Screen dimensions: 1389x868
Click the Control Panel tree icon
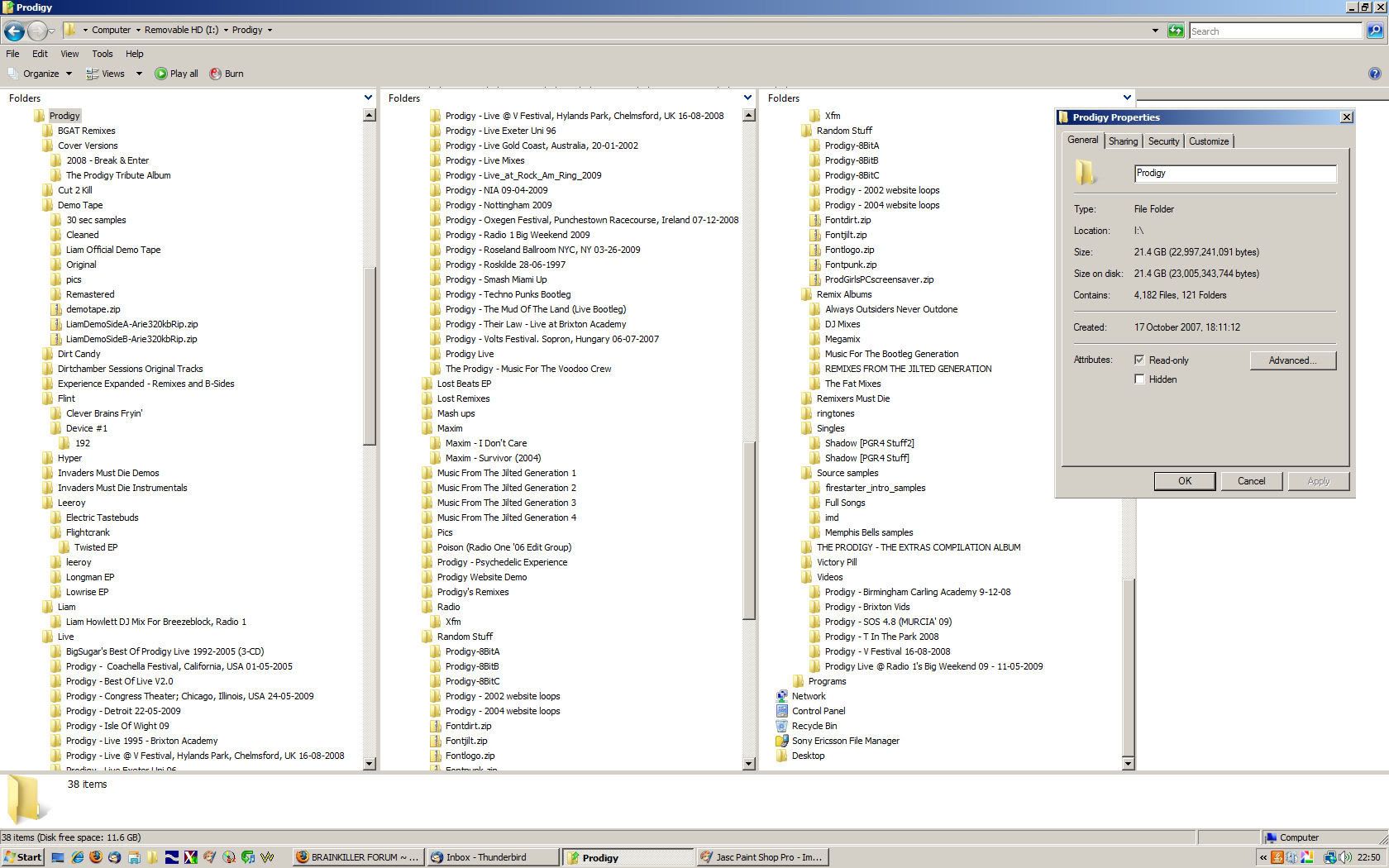point(781,711)
